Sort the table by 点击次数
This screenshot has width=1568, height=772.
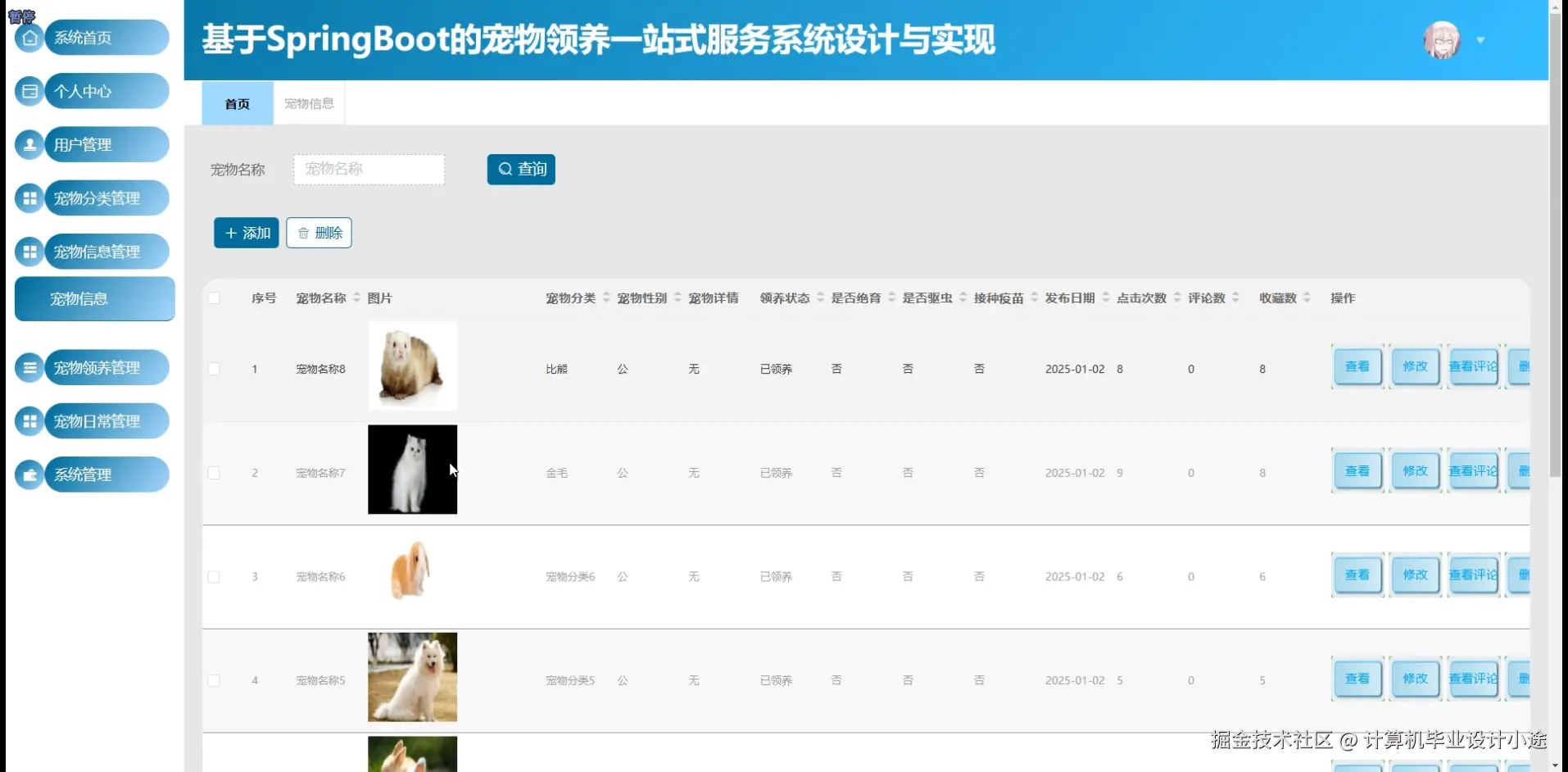[1141, 297]
